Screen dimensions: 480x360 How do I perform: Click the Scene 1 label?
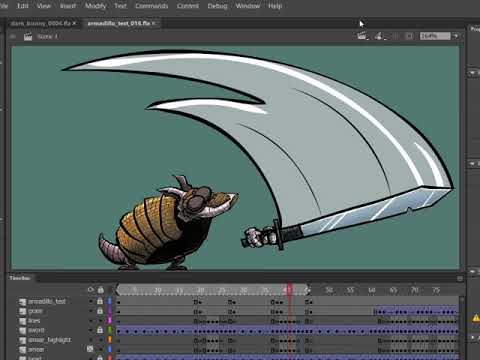[x=47, y=36]
